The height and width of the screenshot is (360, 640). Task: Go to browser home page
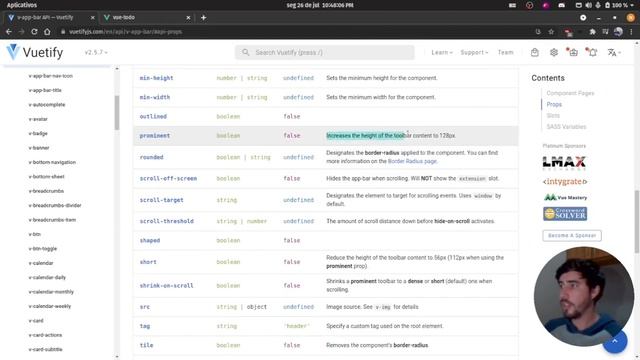point(47,31)
